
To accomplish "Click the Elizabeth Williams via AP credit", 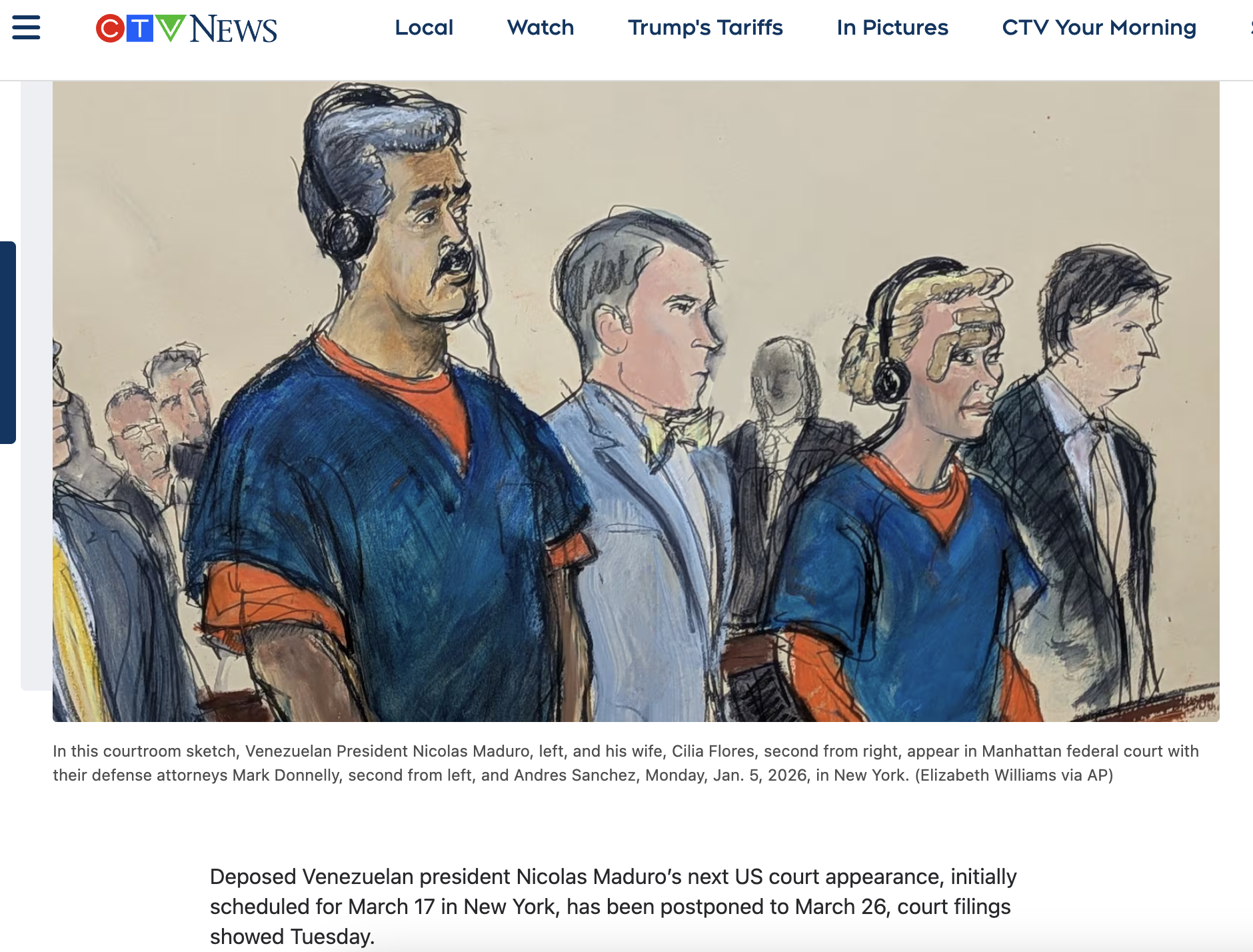I will (1014, 775).
